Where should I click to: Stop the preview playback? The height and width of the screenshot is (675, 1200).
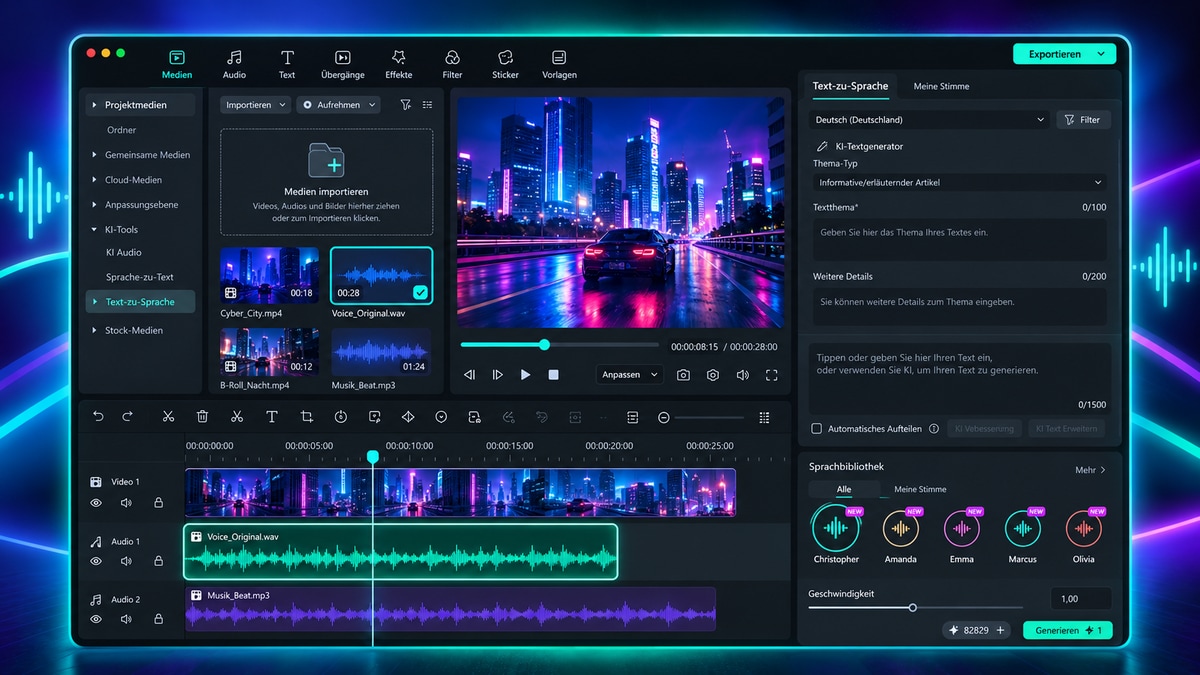click(553, 375)
